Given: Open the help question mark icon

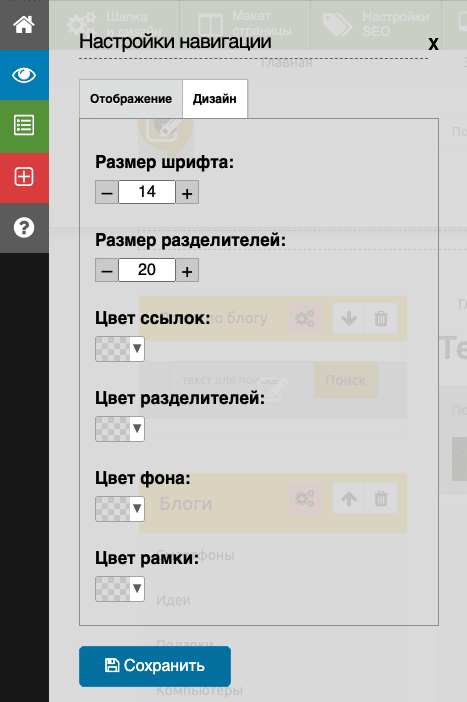Looking at the screenshot, I should (24, 228).
